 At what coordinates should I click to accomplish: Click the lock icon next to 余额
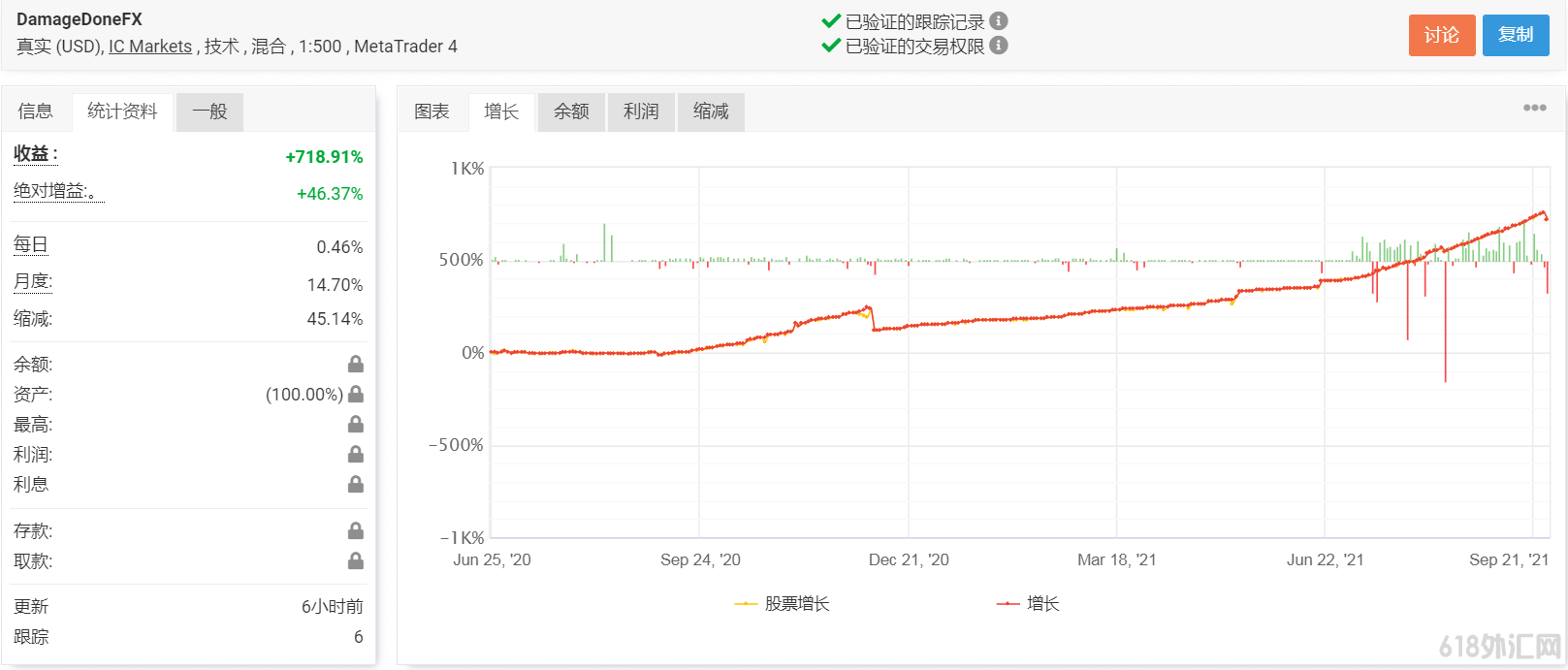[x=356, y=365]
